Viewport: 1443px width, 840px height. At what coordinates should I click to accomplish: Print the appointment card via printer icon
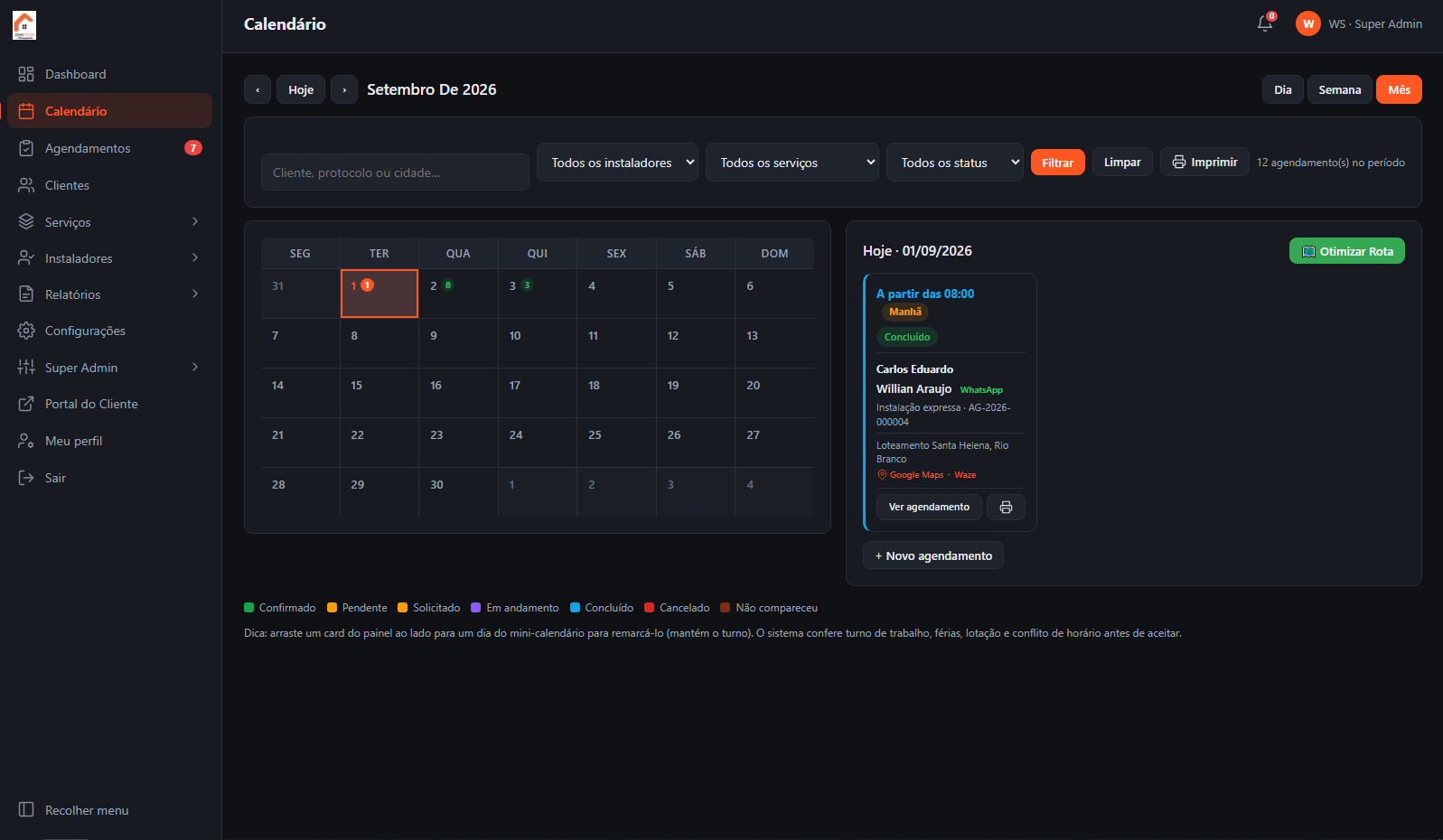(1006, 508)
